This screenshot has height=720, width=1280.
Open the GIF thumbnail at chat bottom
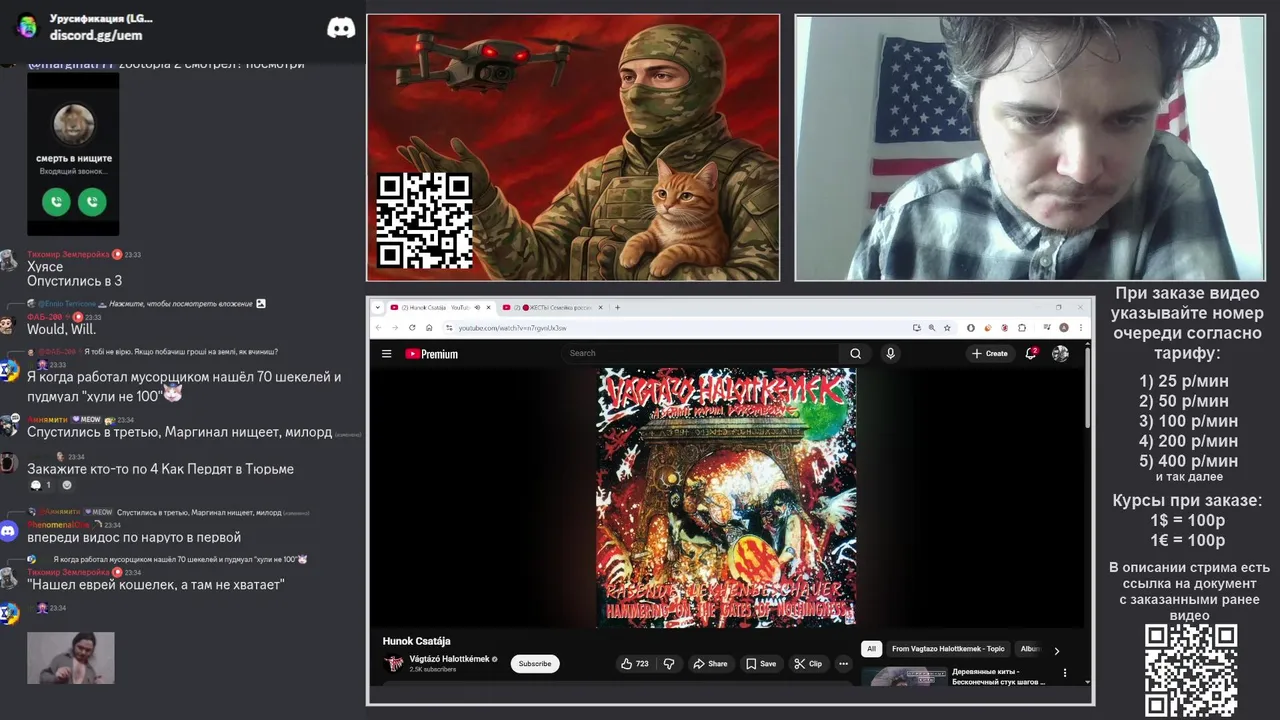71,658
